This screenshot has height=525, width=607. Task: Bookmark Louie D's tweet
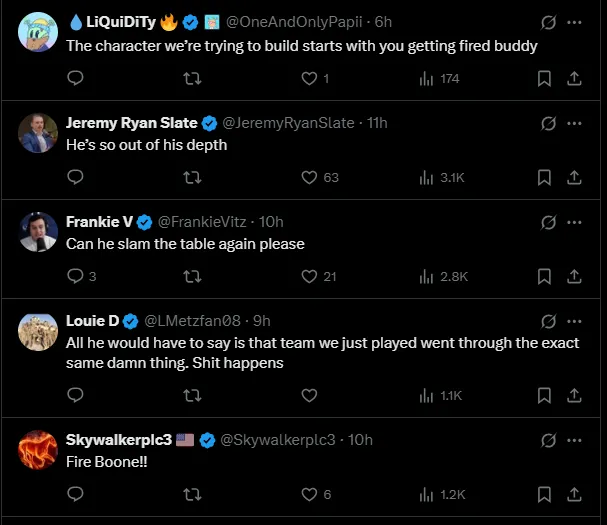pos(544,395)
